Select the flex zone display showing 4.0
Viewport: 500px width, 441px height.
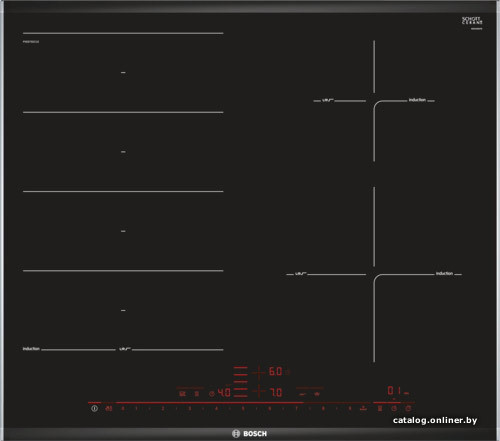point(224,392)
